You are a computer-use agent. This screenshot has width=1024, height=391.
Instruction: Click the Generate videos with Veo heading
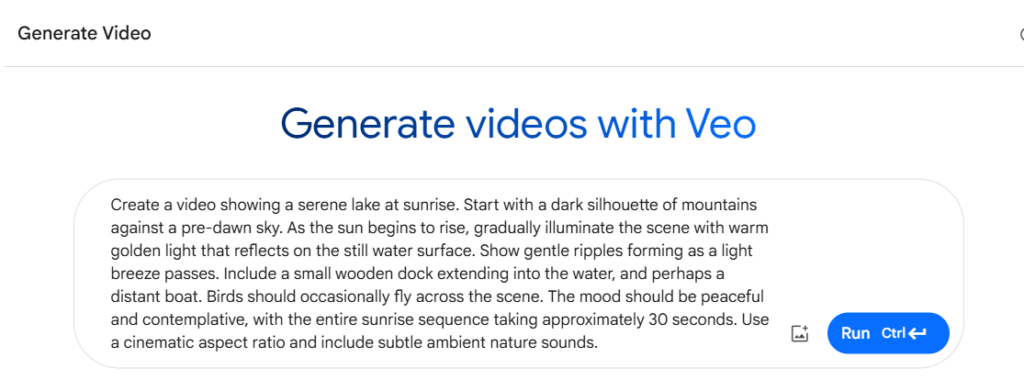[x=519, y=124]
